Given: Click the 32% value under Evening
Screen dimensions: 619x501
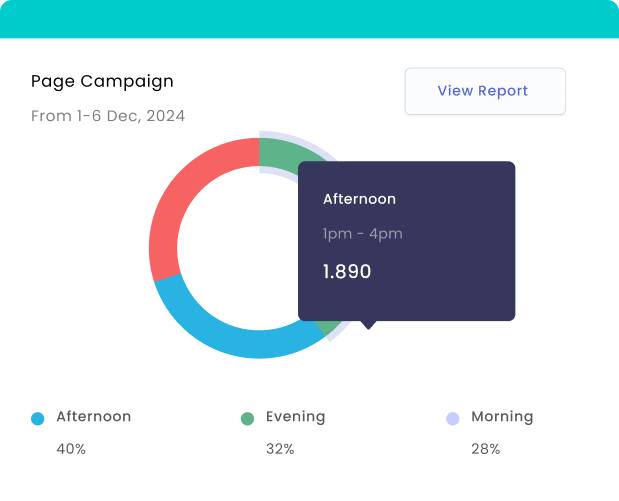Looking at the screenshot, I should click(x=280, y=449).
